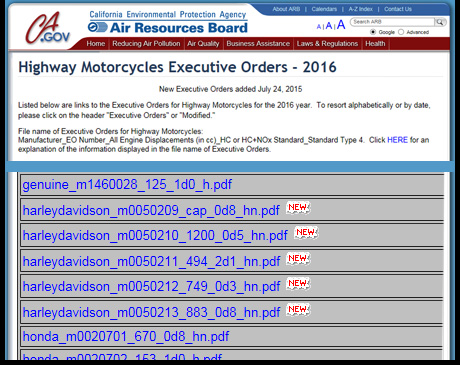Open genuine_m1460028_125_1d0_h.pdf
The height and width of the screenshot is (365, 460).
click(x=127, y=184)
